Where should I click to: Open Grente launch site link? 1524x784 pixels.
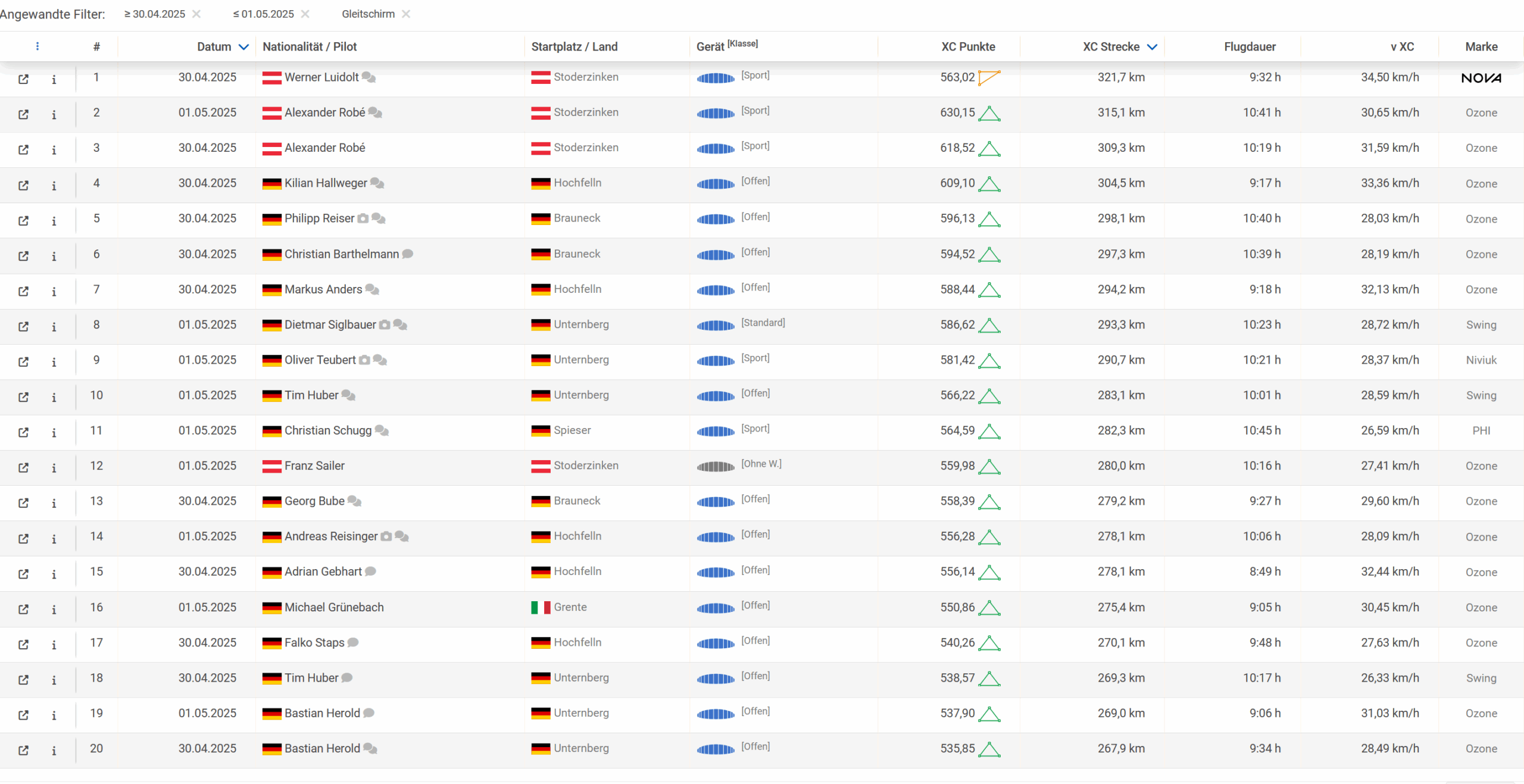coord(570,607)
